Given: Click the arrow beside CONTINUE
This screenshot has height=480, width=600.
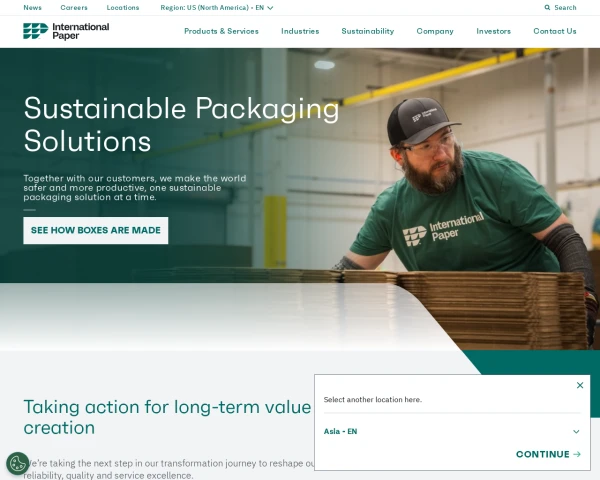Looking at the screenshot, I should pyautogui.click(x=577, y=454).
